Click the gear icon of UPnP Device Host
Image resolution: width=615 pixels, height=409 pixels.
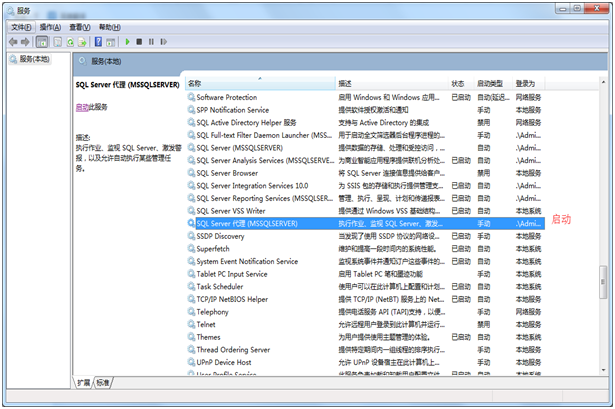tap(191, 362)
